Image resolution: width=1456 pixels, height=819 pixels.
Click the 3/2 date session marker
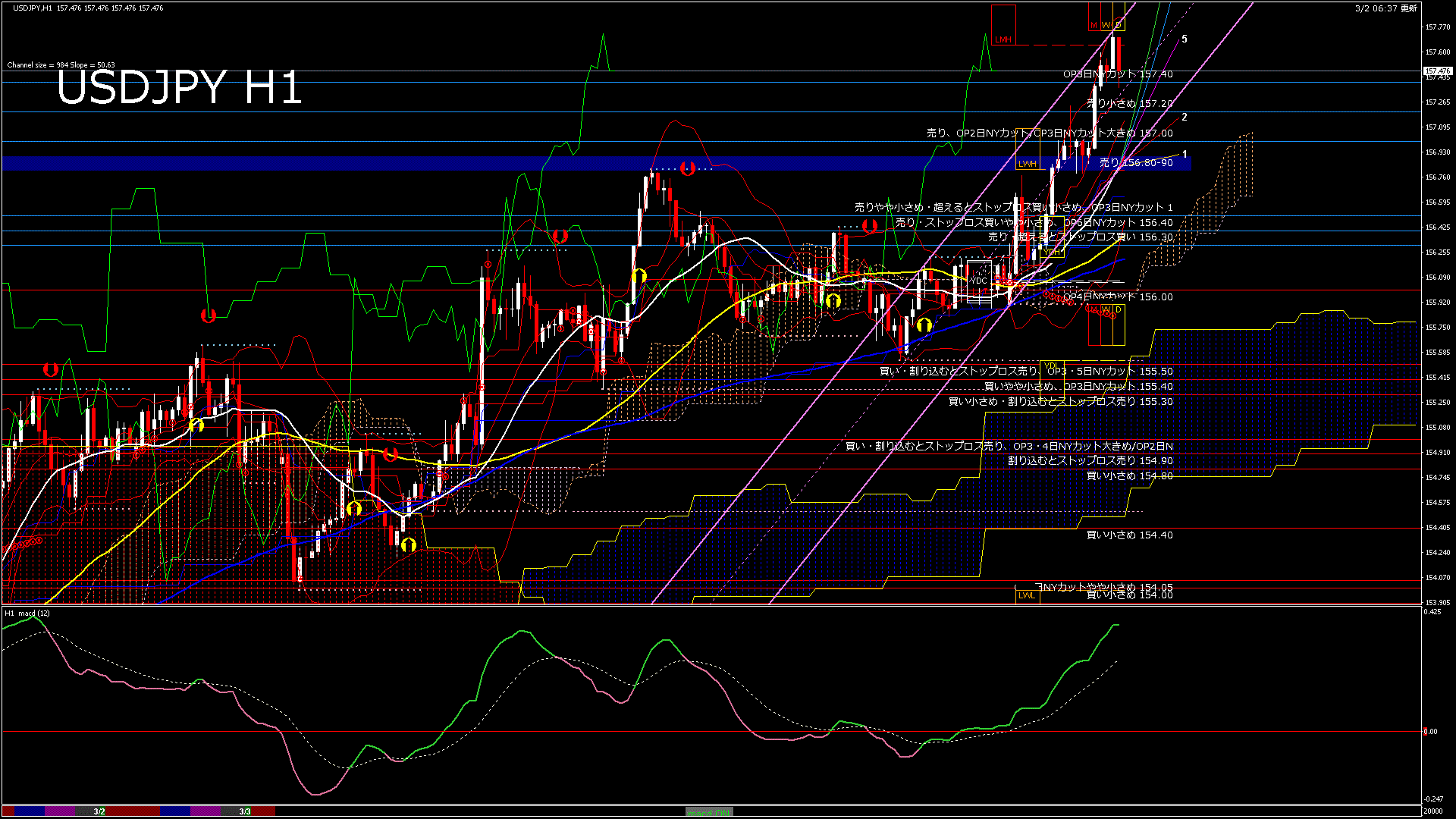(99, 811)
